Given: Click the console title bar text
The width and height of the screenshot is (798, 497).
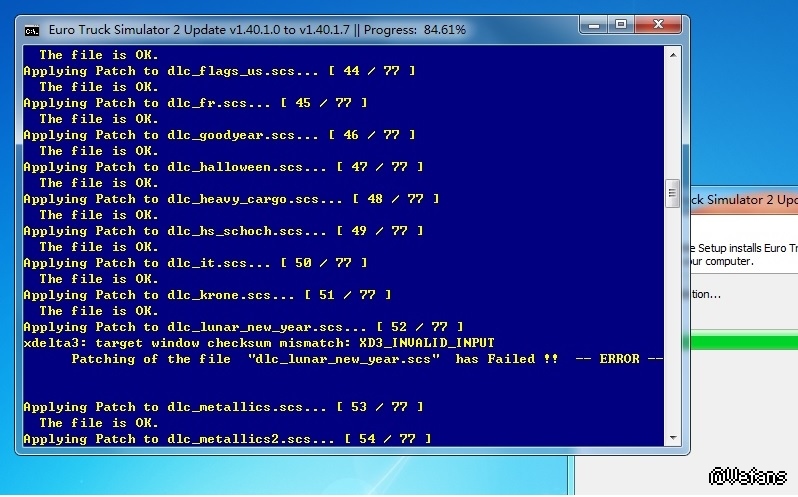Looking at the screenshot, I should click(257, 30).
